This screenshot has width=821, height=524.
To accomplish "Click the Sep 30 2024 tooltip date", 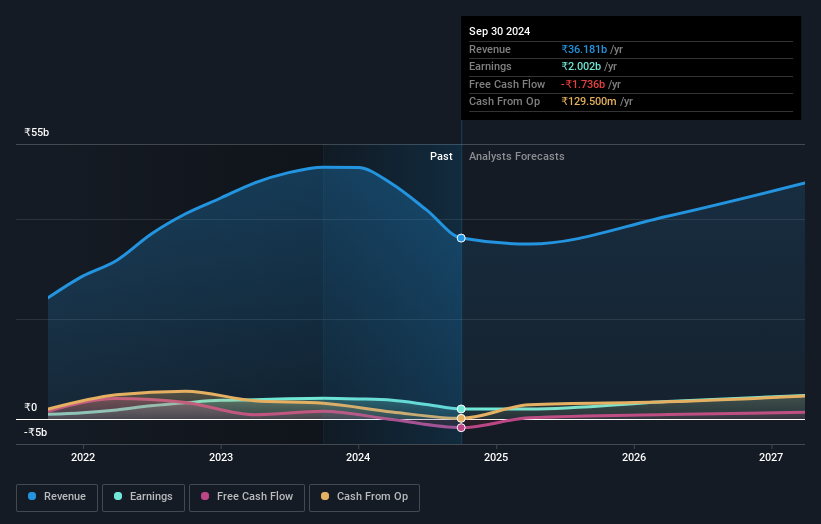I will point(499,31).
